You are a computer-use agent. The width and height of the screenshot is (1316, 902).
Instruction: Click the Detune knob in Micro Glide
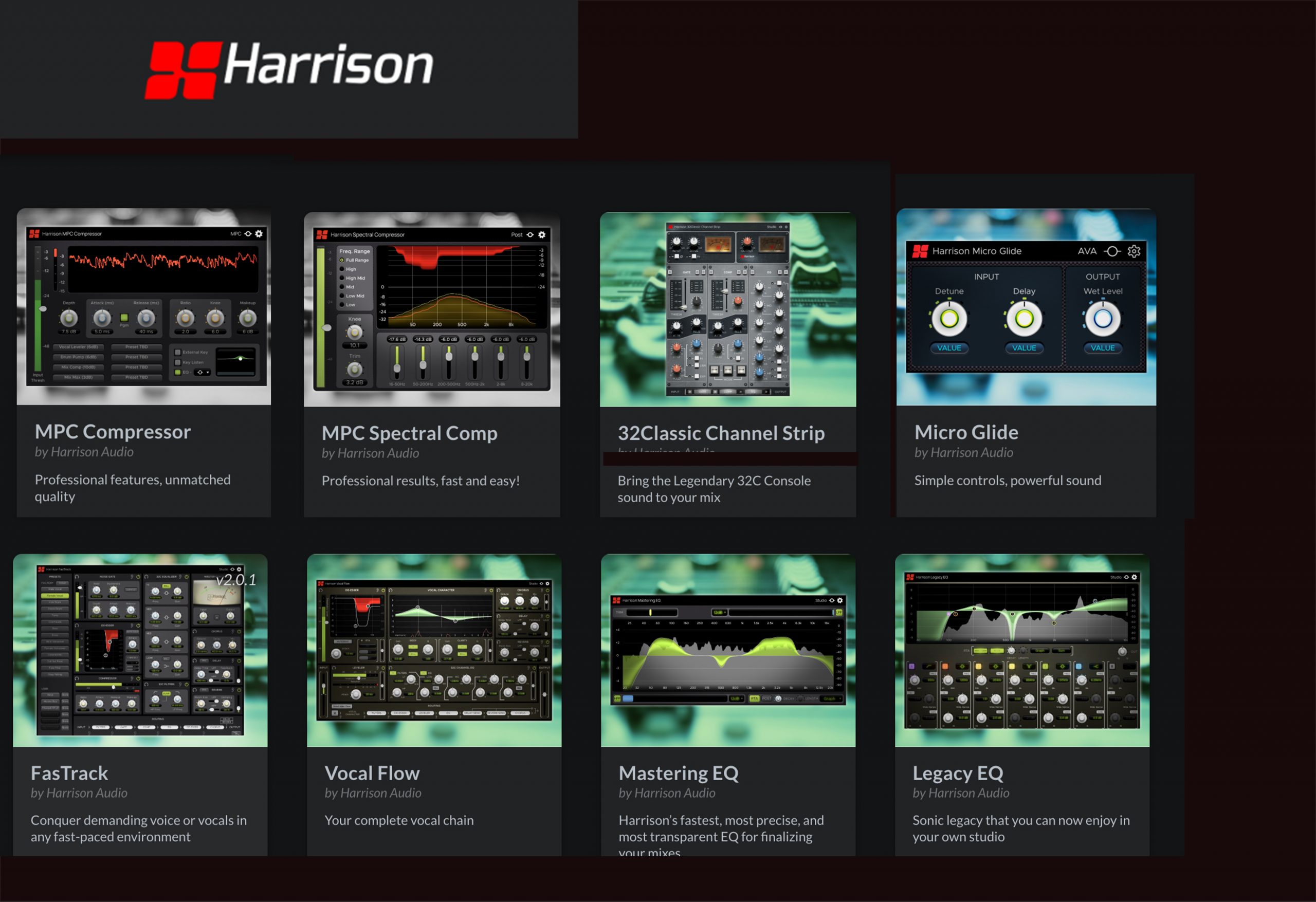[x=949, y=318]
